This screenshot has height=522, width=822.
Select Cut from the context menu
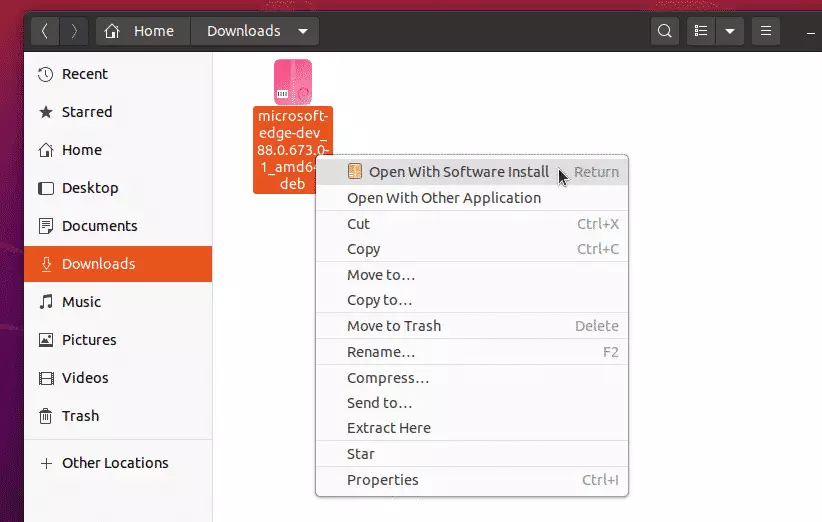tap(472, 224)
